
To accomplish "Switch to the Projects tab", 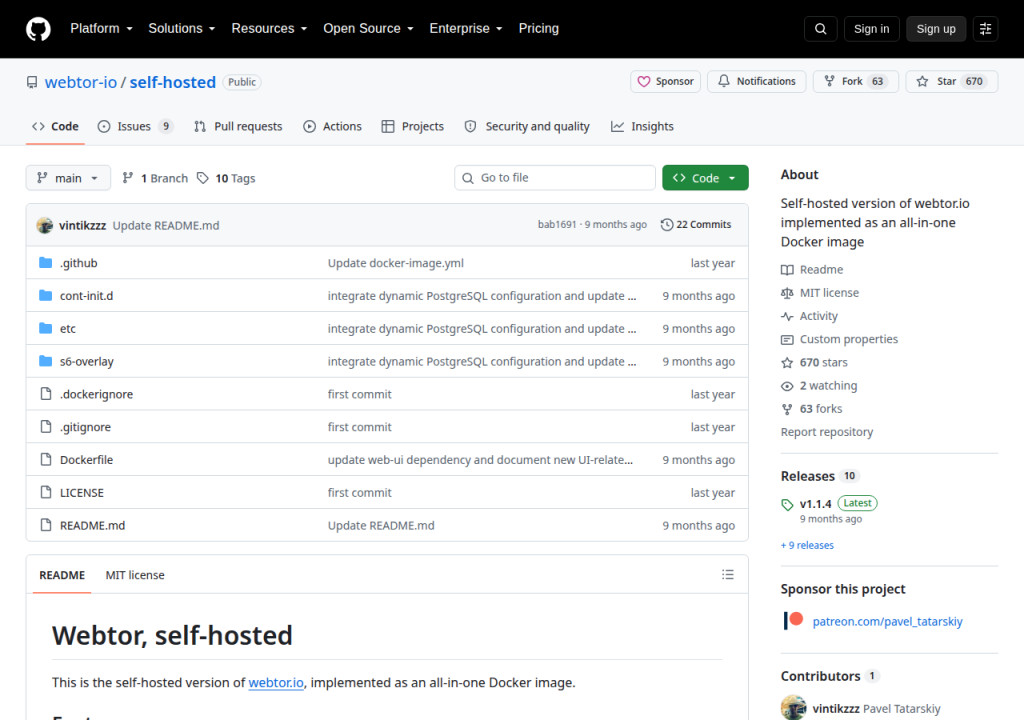I will 413,127.
